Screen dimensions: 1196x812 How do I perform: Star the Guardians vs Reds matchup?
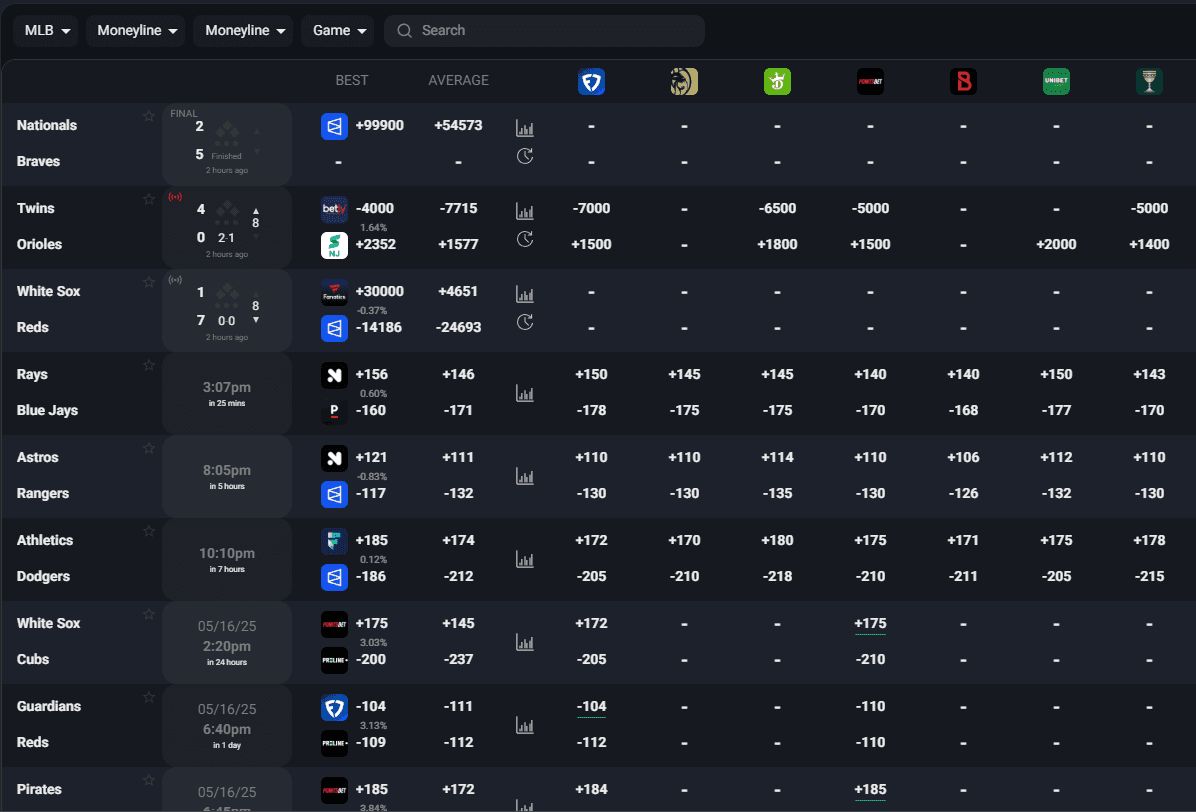click(x=148, y=697)
